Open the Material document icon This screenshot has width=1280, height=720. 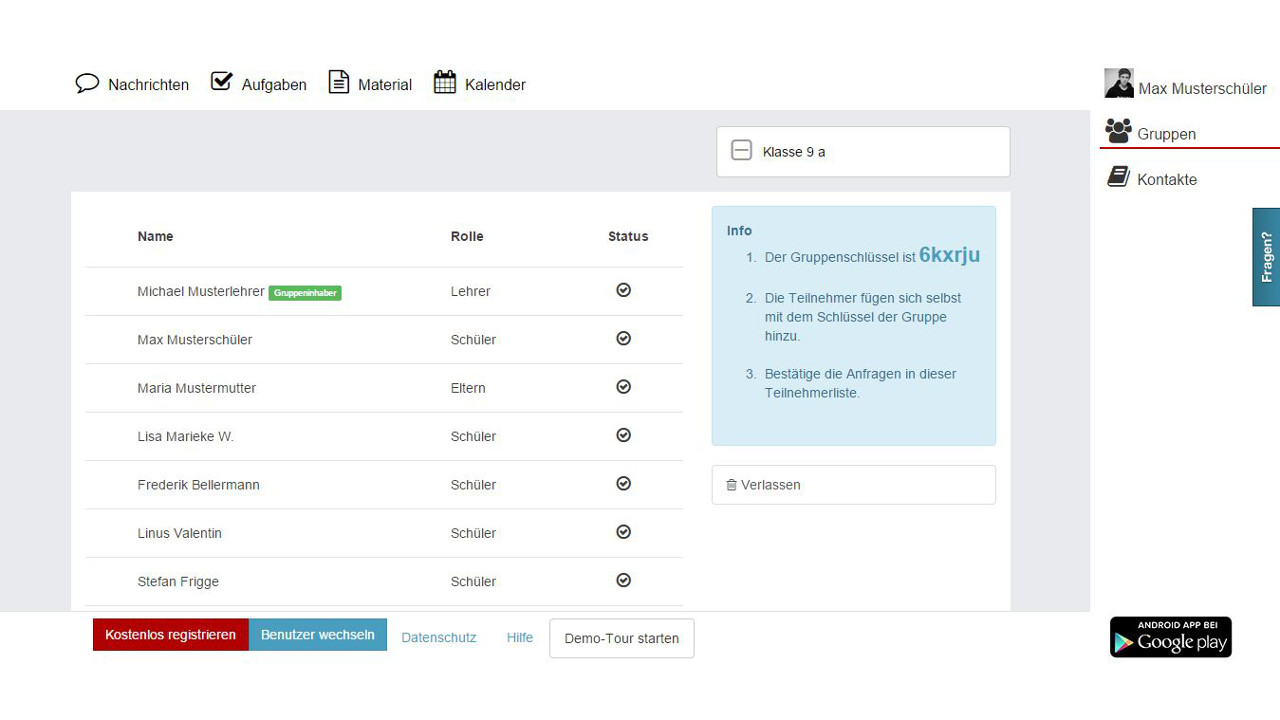click(x=339, y=83)
